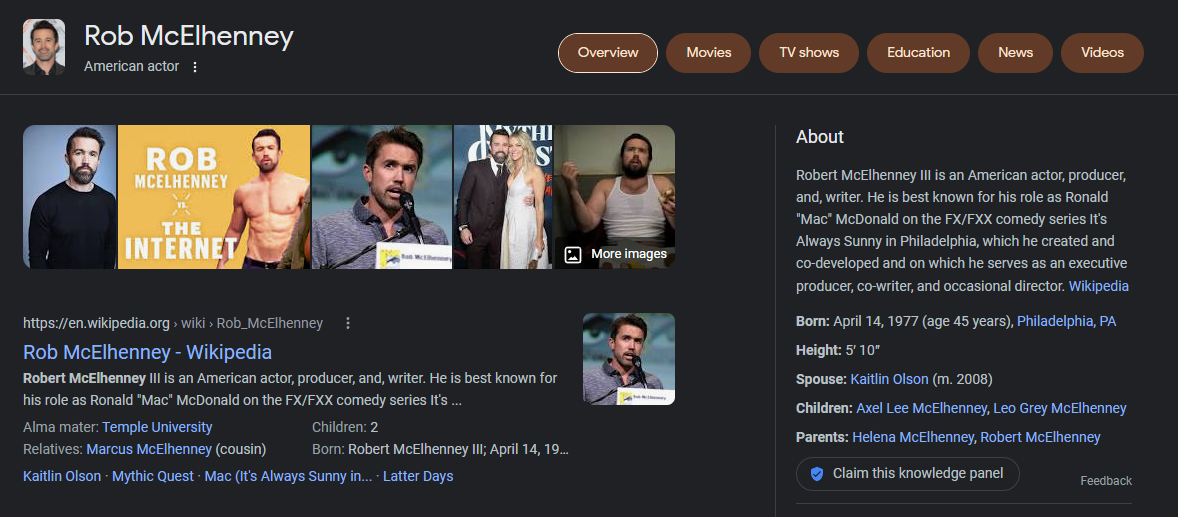The width and height of the screenshot is (1178, 517).
Task: Open the large microphone panel photo in gallery
Action: point(382,197)
